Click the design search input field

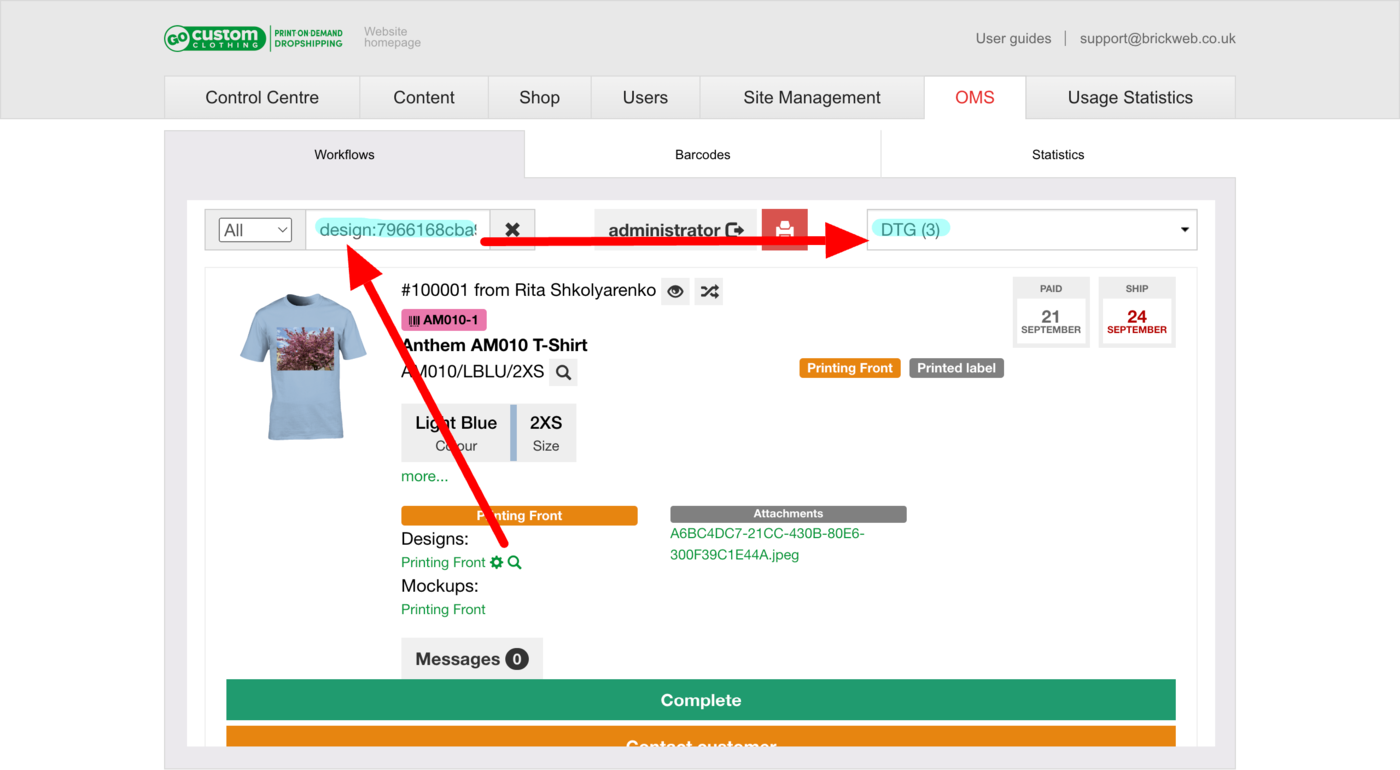[x=398, y=230]
